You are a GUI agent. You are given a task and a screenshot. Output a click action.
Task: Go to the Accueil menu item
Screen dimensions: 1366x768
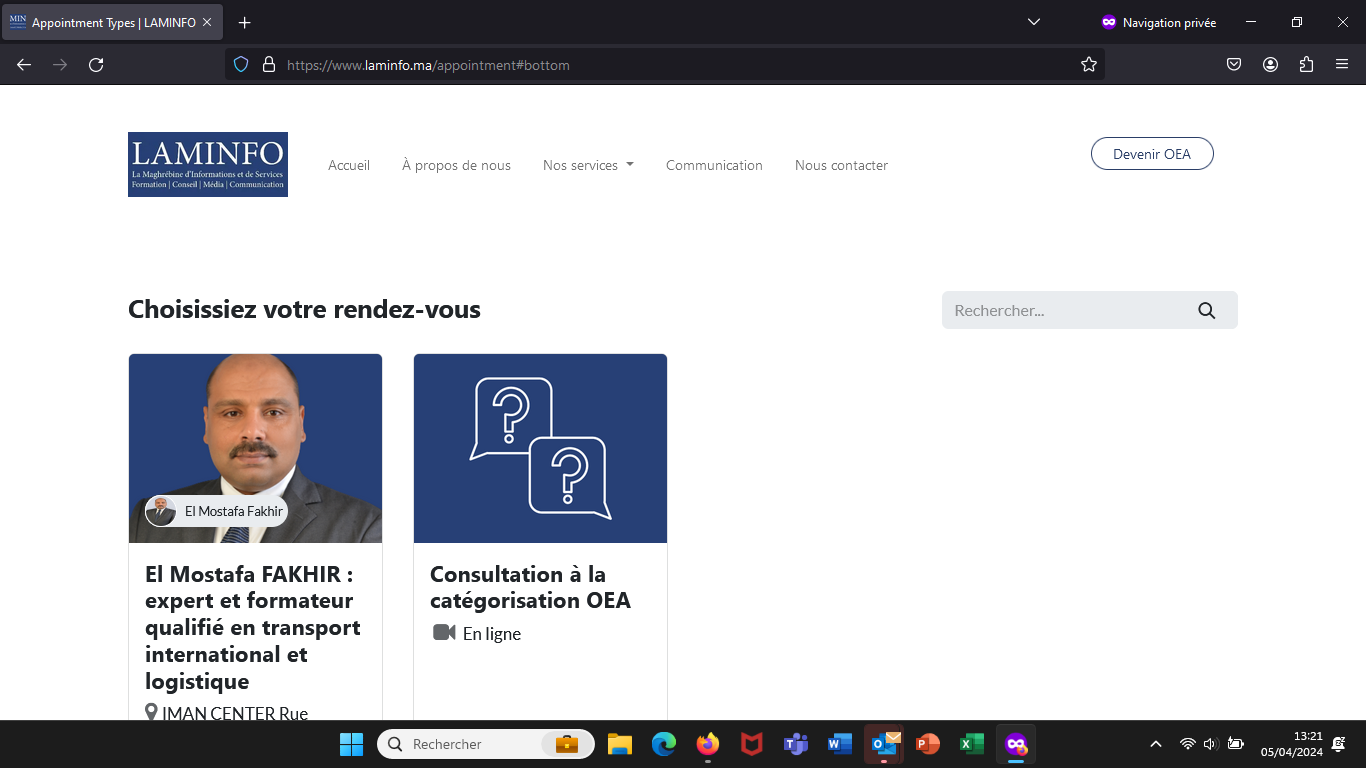349,166
